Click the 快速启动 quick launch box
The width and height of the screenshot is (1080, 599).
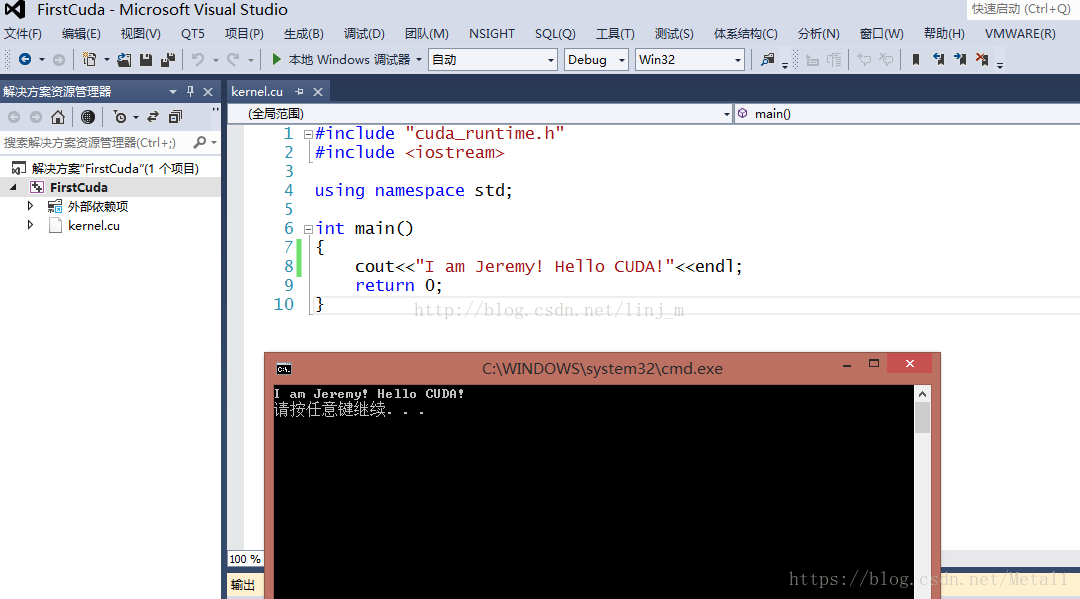tap(1021, 9)
